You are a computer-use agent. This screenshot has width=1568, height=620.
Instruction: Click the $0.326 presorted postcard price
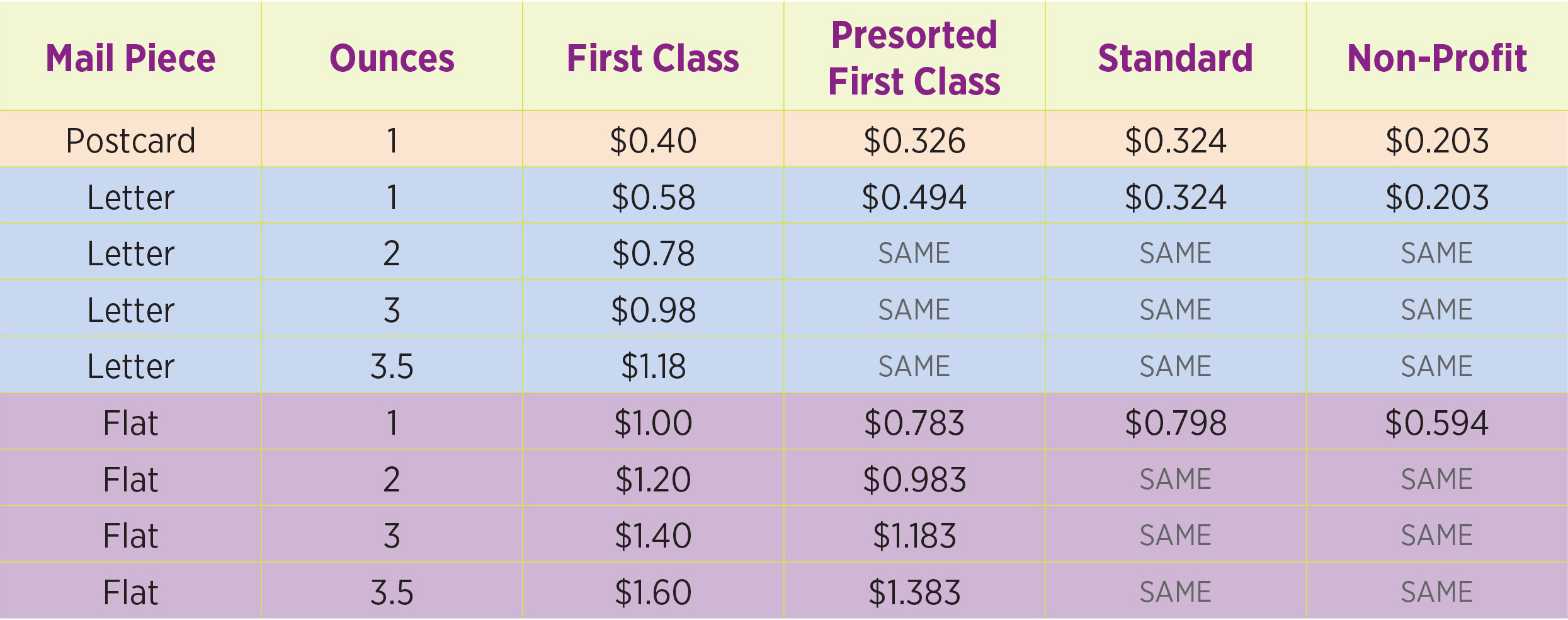click(914, 140)
